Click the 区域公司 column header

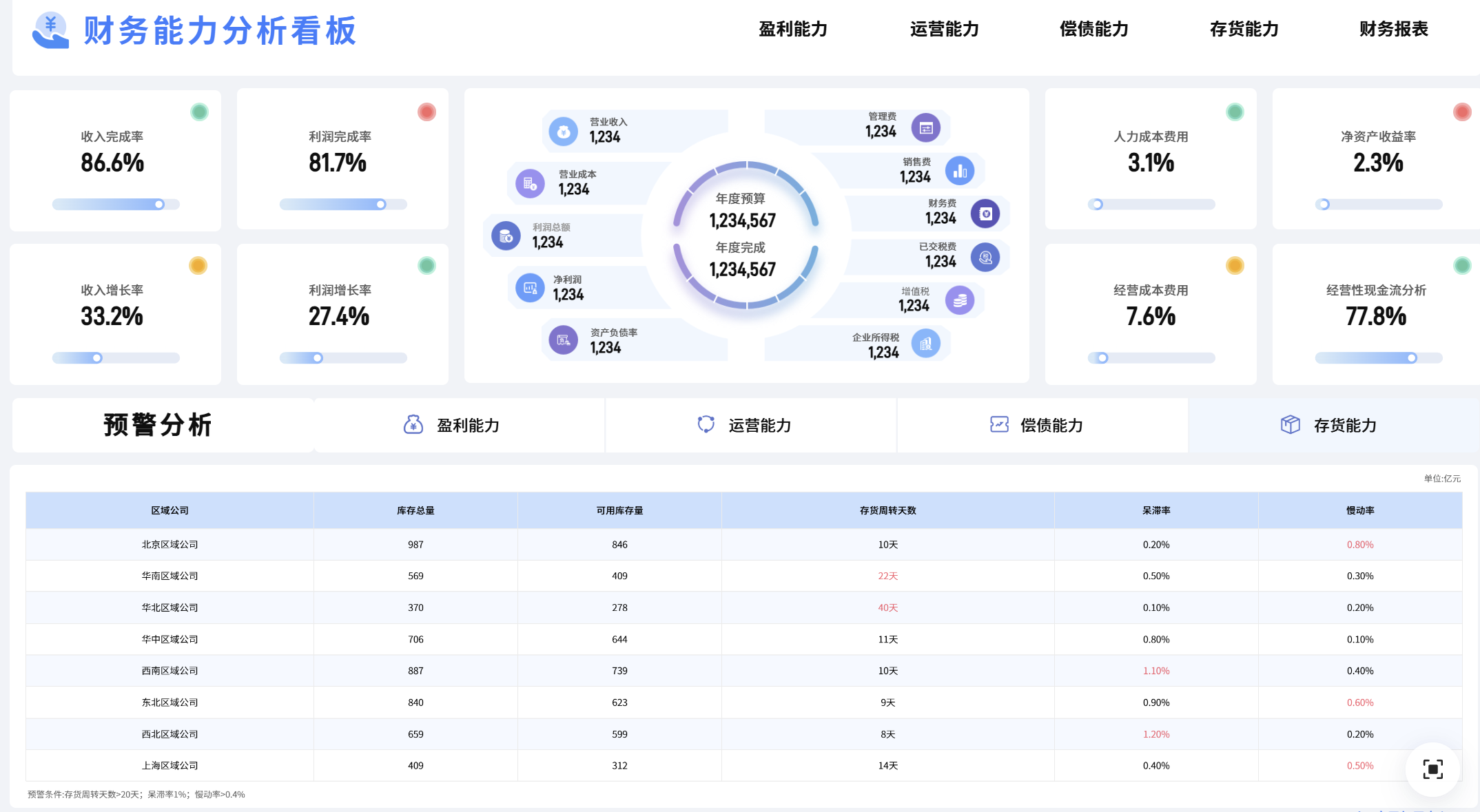(169, 510)
